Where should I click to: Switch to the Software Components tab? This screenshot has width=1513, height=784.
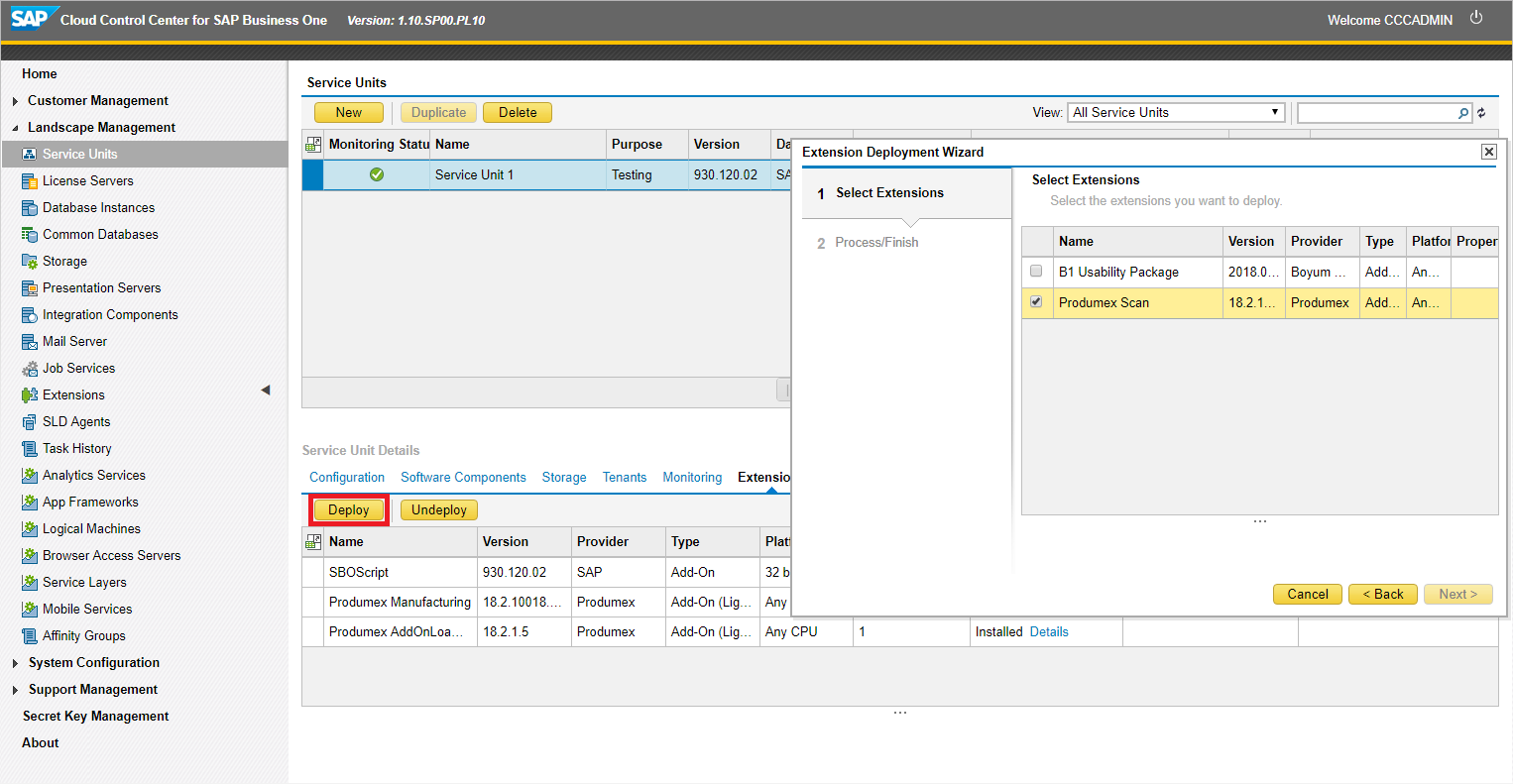pyautogui.click(x=463, y=477)
